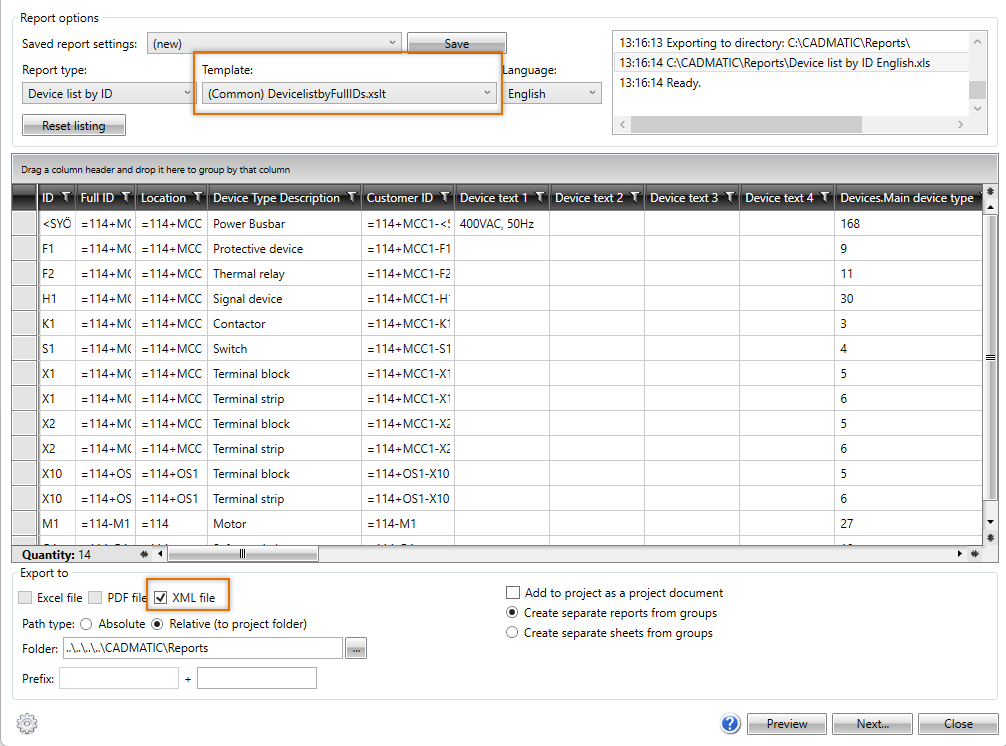This screenshot has width=1006, height=746.
Task: Click filter icon on Device text 1 column
Action: [539, 198]
